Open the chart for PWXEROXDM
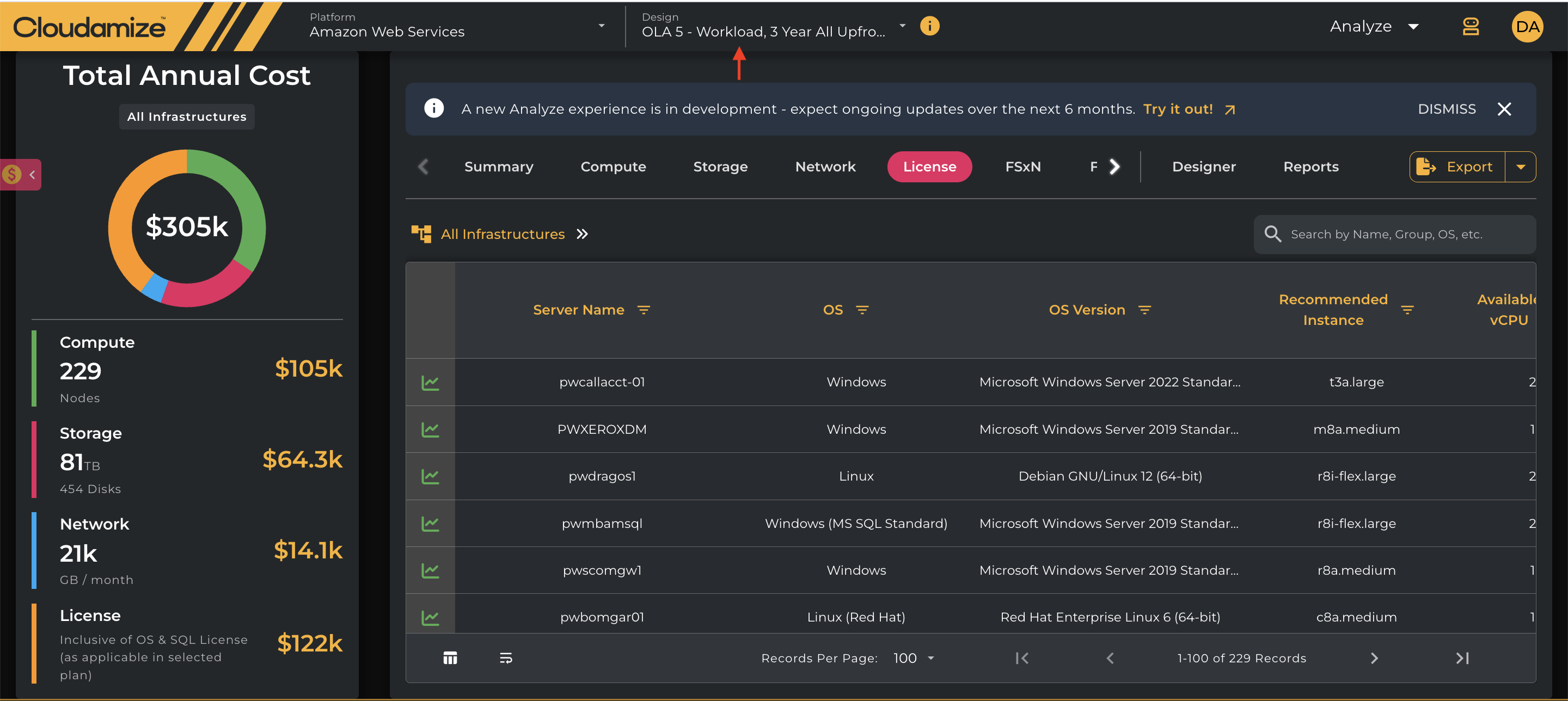This screenshot has width=1568, height=701. coord(430,429)
